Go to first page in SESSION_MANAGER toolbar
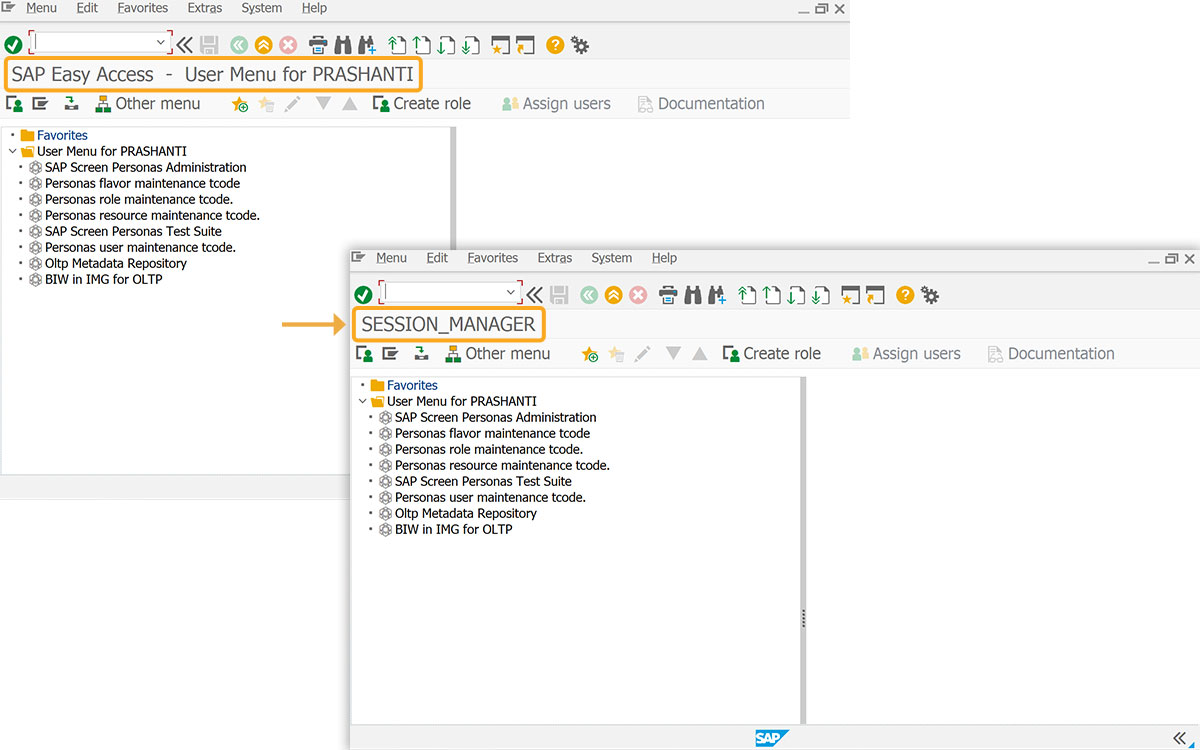 click(x=747, y=295)
